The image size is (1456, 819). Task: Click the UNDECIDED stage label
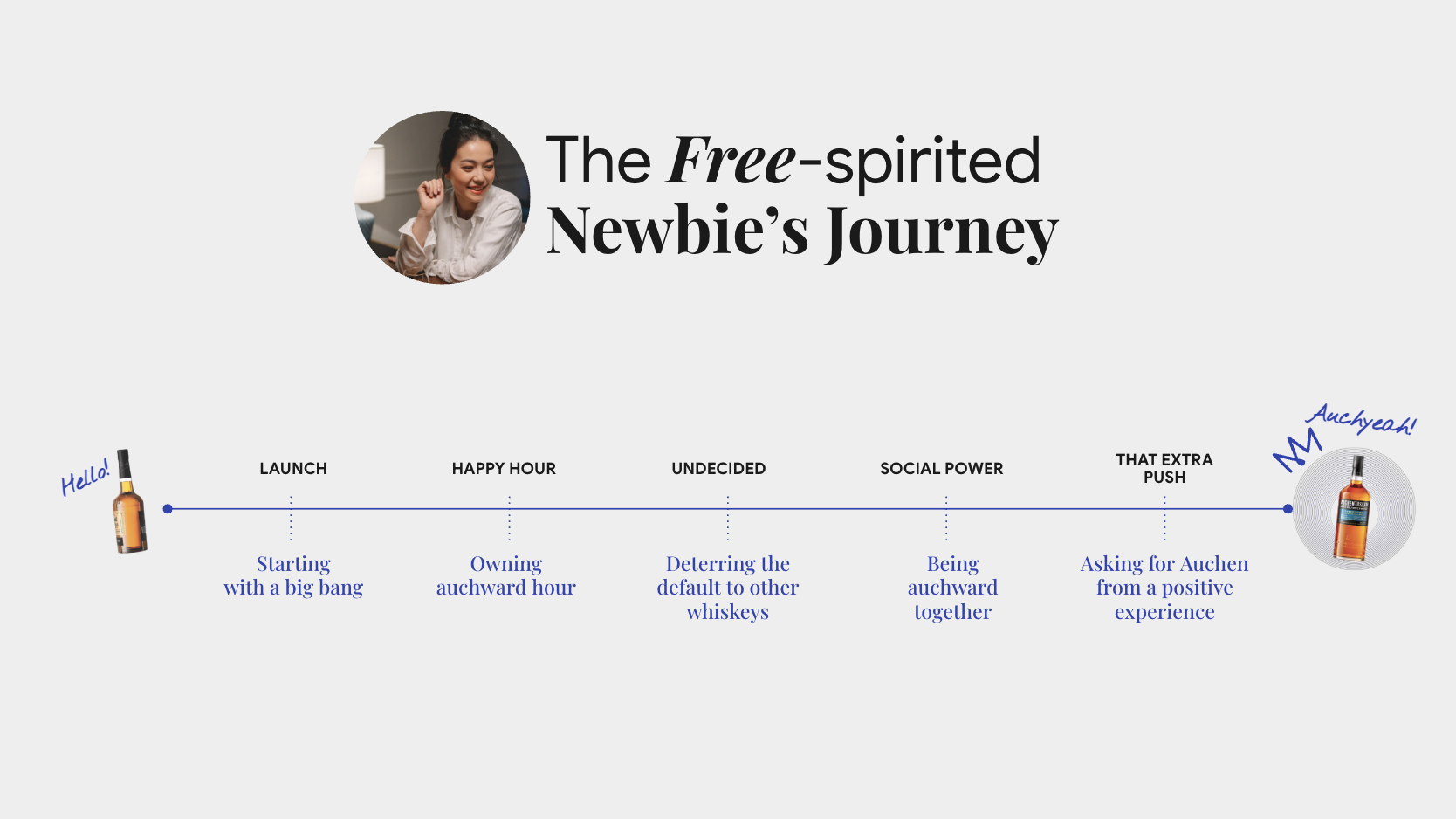pyautogui.click(x=718, y=469)
